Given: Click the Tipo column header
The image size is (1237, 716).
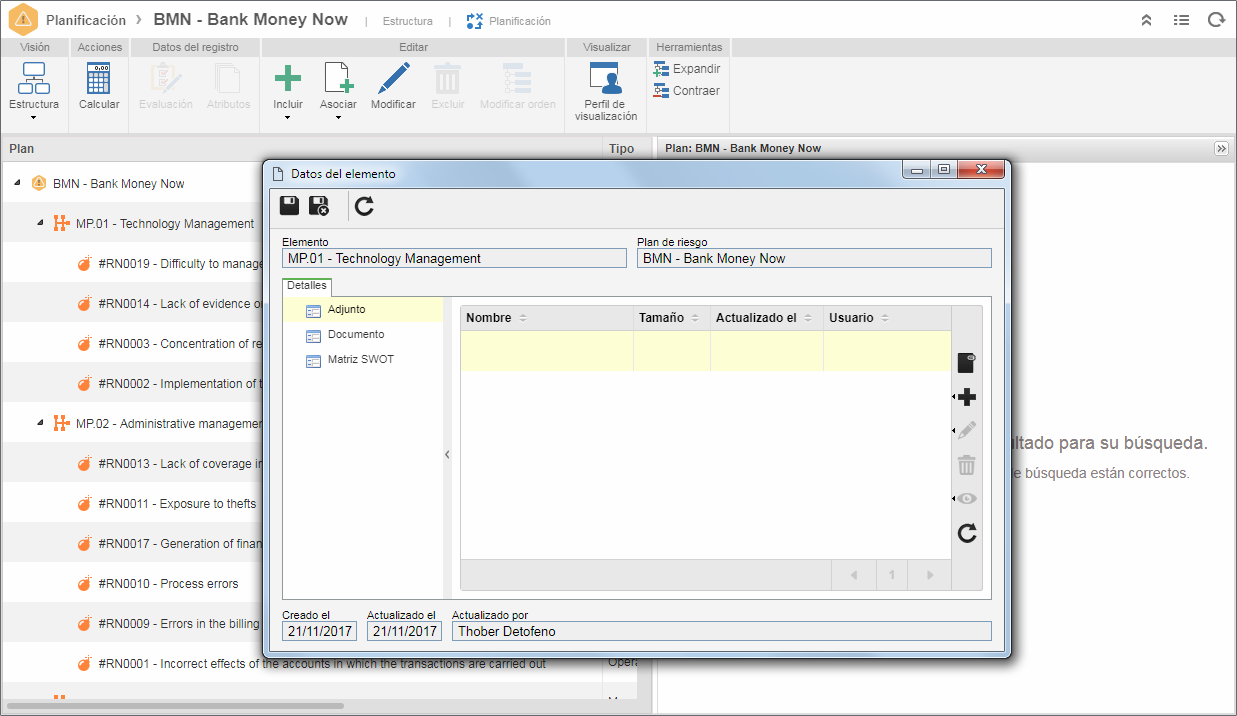Looking at the screenshot, I should pos(621,148).
